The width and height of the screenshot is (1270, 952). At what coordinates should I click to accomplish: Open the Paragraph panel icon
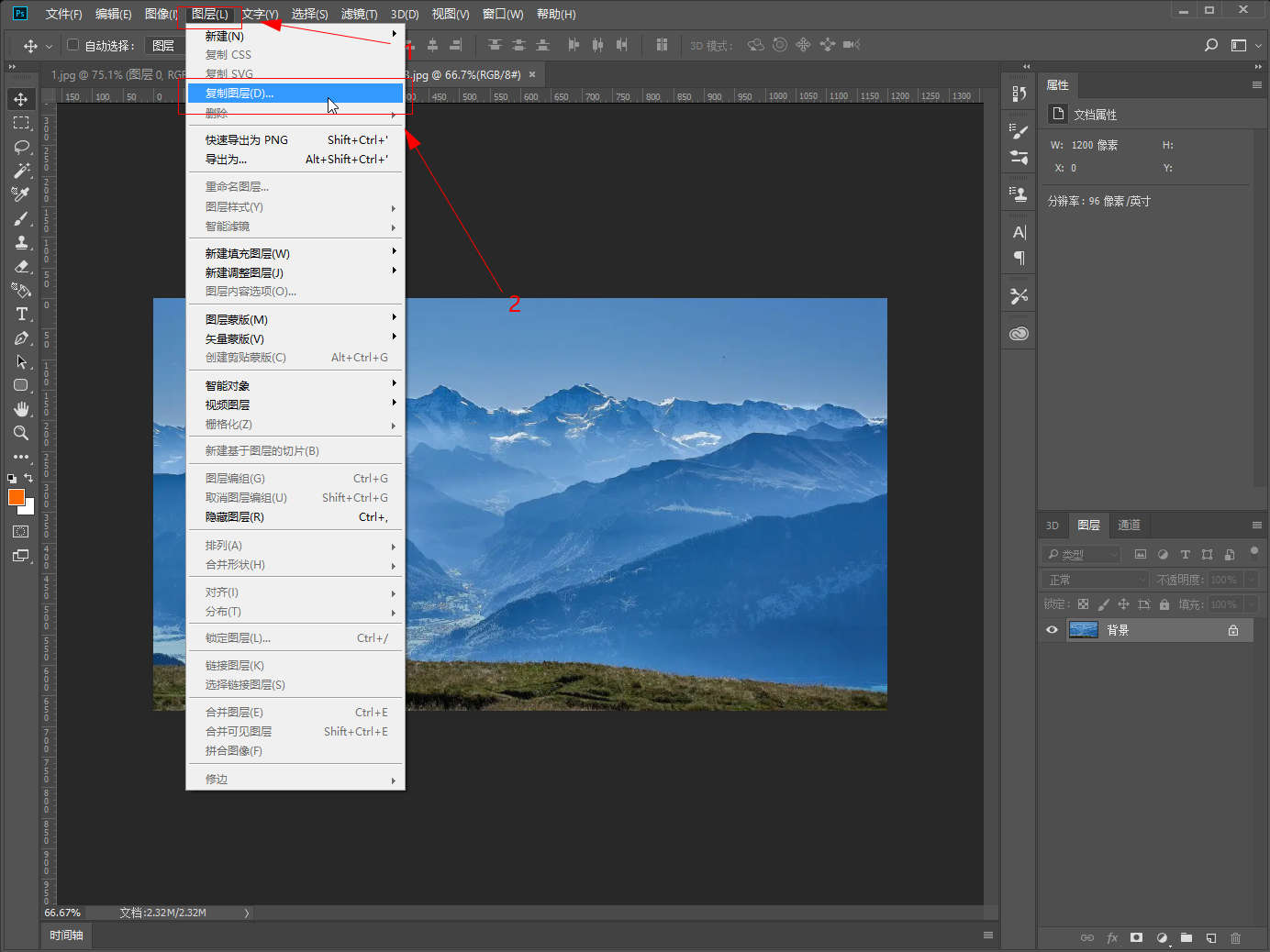tap(1019, 258)
